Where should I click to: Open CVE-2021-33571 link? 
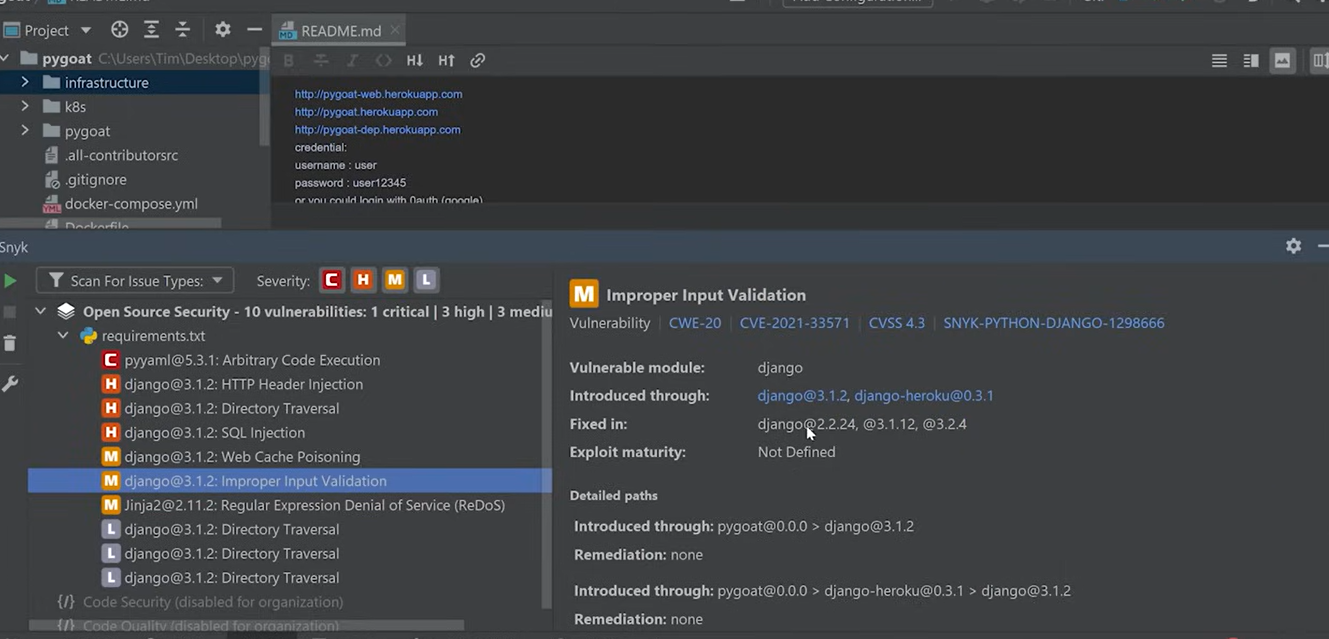(x=795, y=323)
